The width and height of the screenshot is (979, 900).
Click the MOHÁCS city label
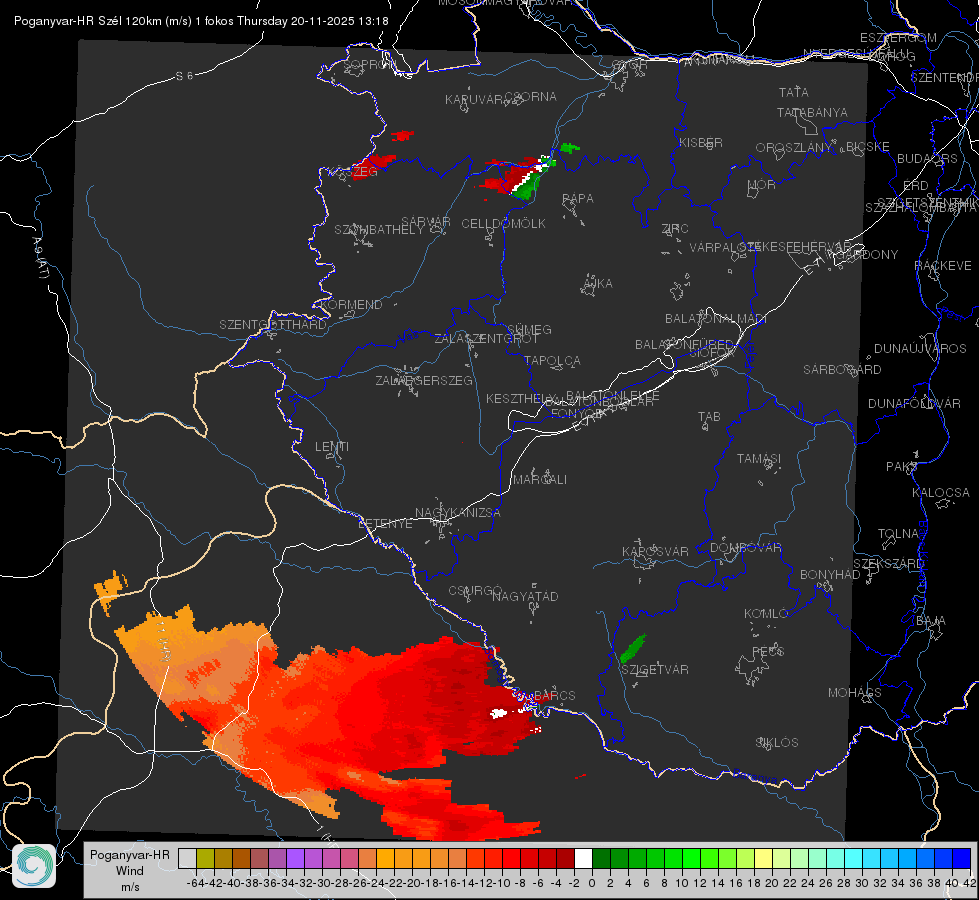pyautogui.click(x=855, y=692)
